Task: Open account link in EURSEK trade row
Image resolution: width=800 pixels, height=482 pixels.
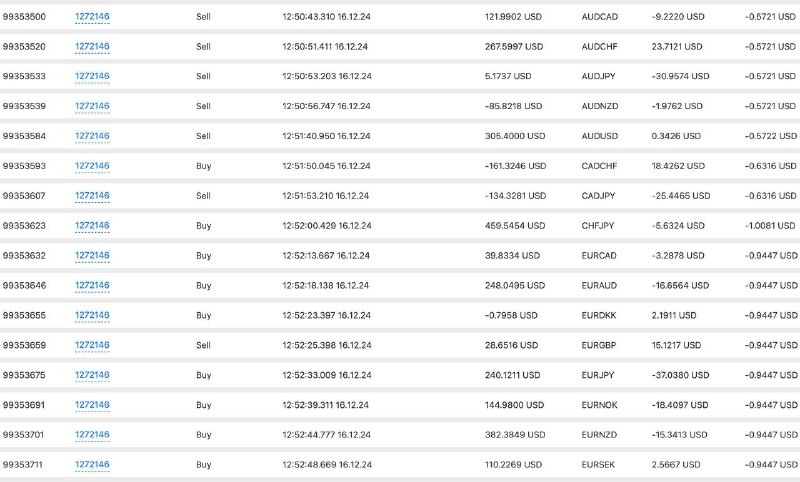Action: (92, 464)
